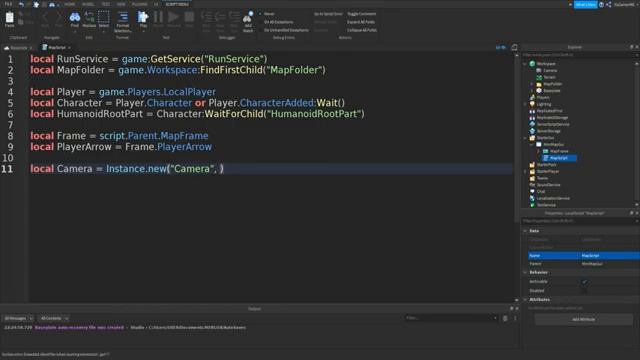
Task: Open the Replace tool
Action: [x=89, y=19]
